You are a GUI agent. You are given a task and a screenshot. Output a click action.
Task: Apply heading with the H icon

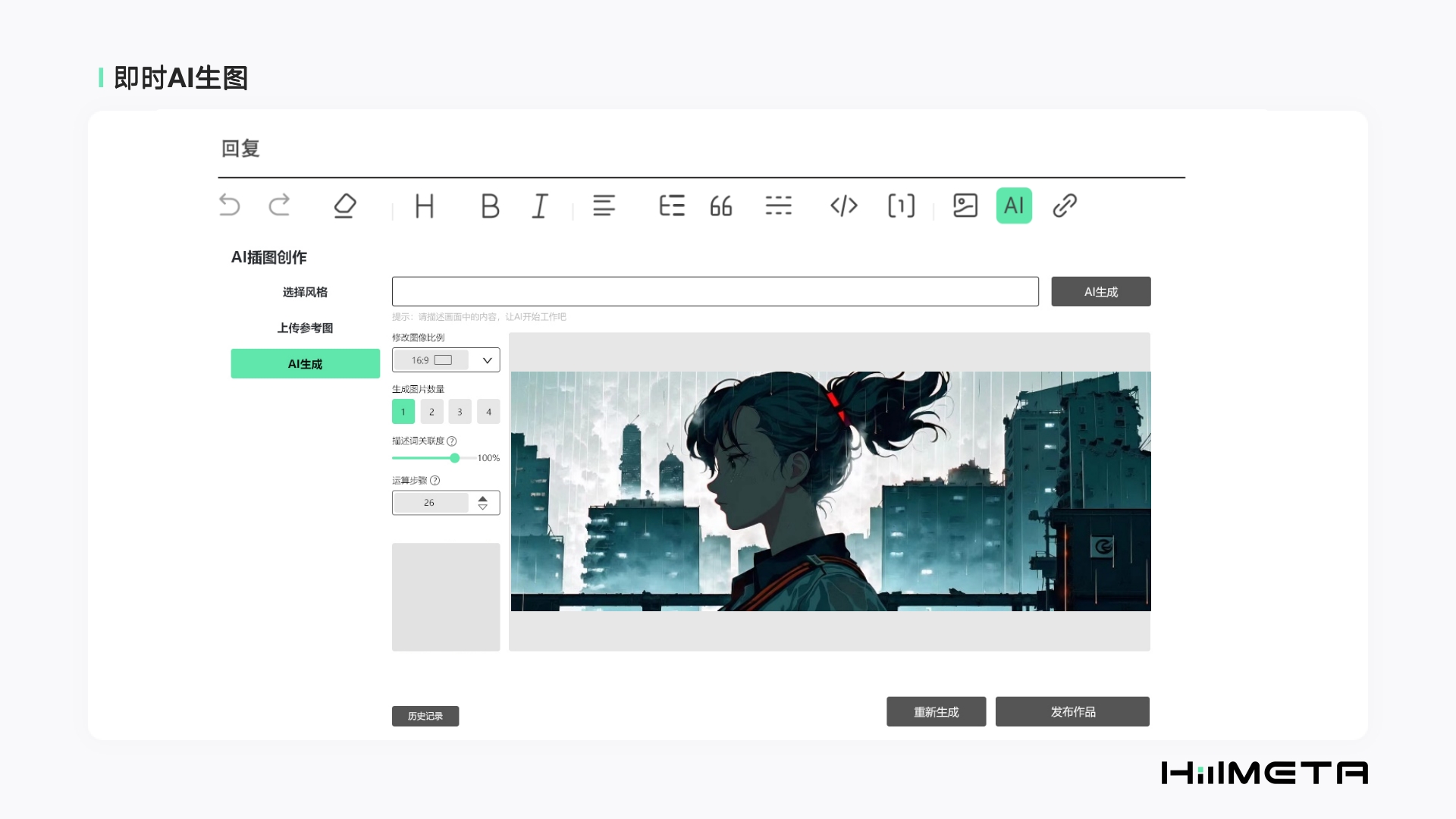pyautogui.click(x=425, y=206)
